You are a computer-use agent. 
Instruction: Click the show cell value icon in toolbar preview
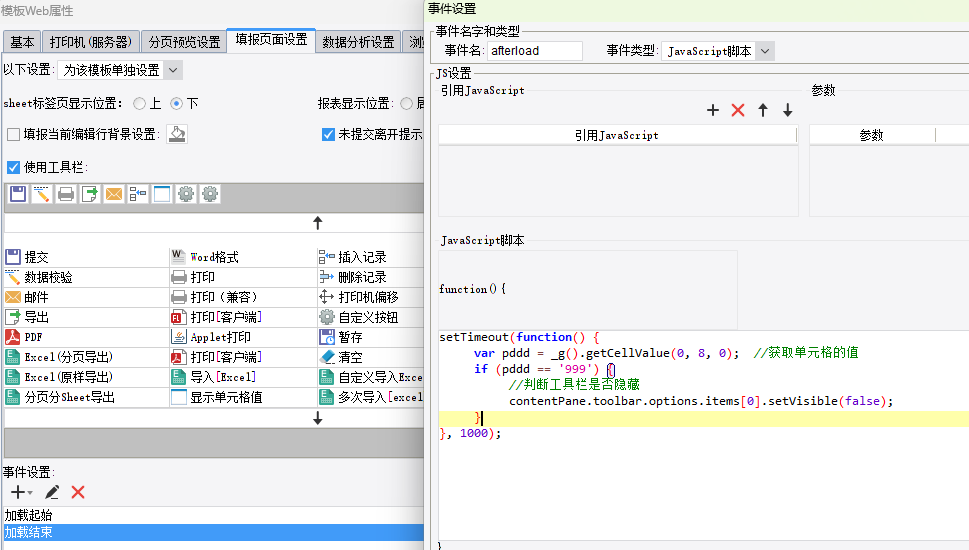click(162, 194)
